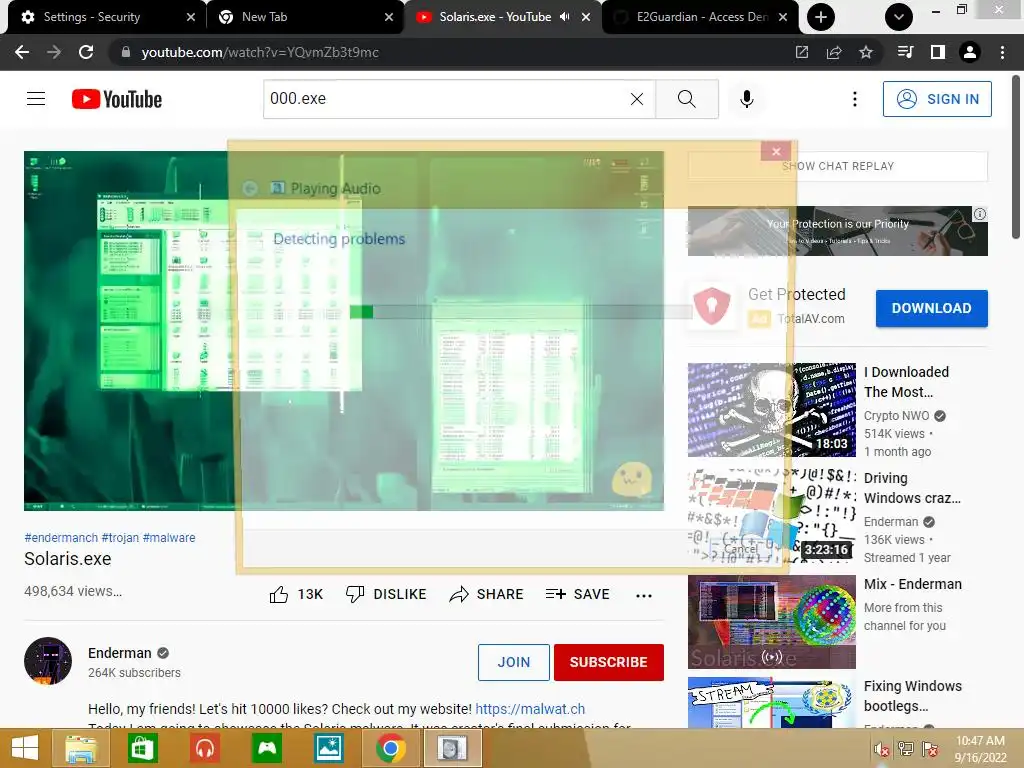Bookmark this page with star

coord(866,52)
